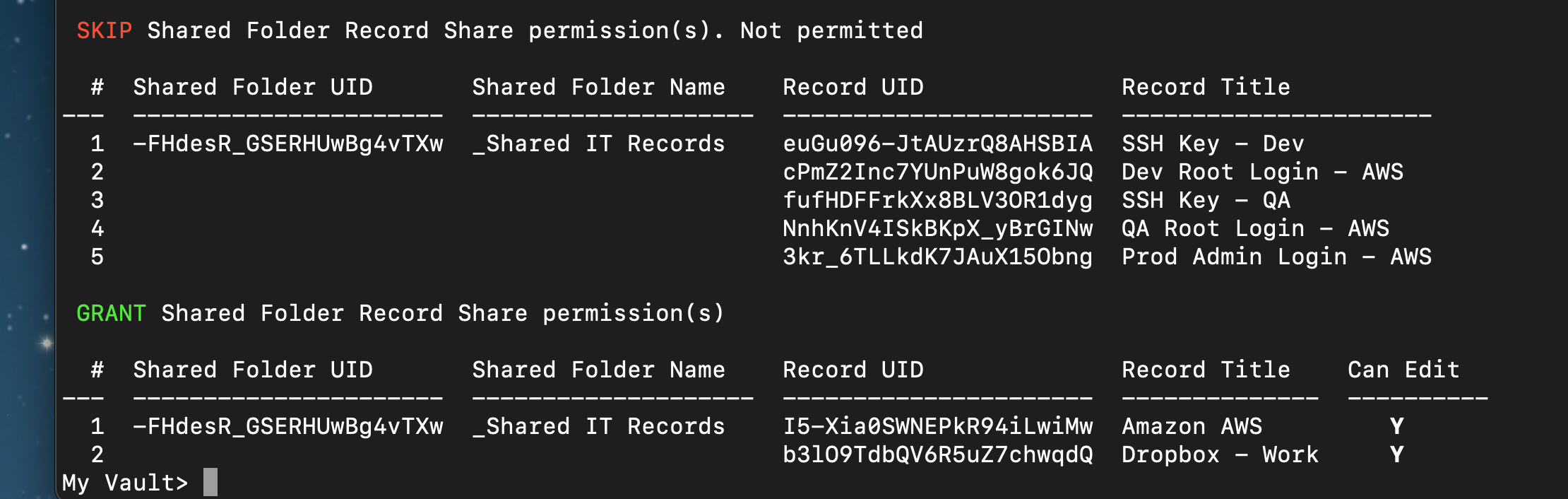
Task: Select the "QA Root Login – AWS" title
Action: click(1255, 228)
